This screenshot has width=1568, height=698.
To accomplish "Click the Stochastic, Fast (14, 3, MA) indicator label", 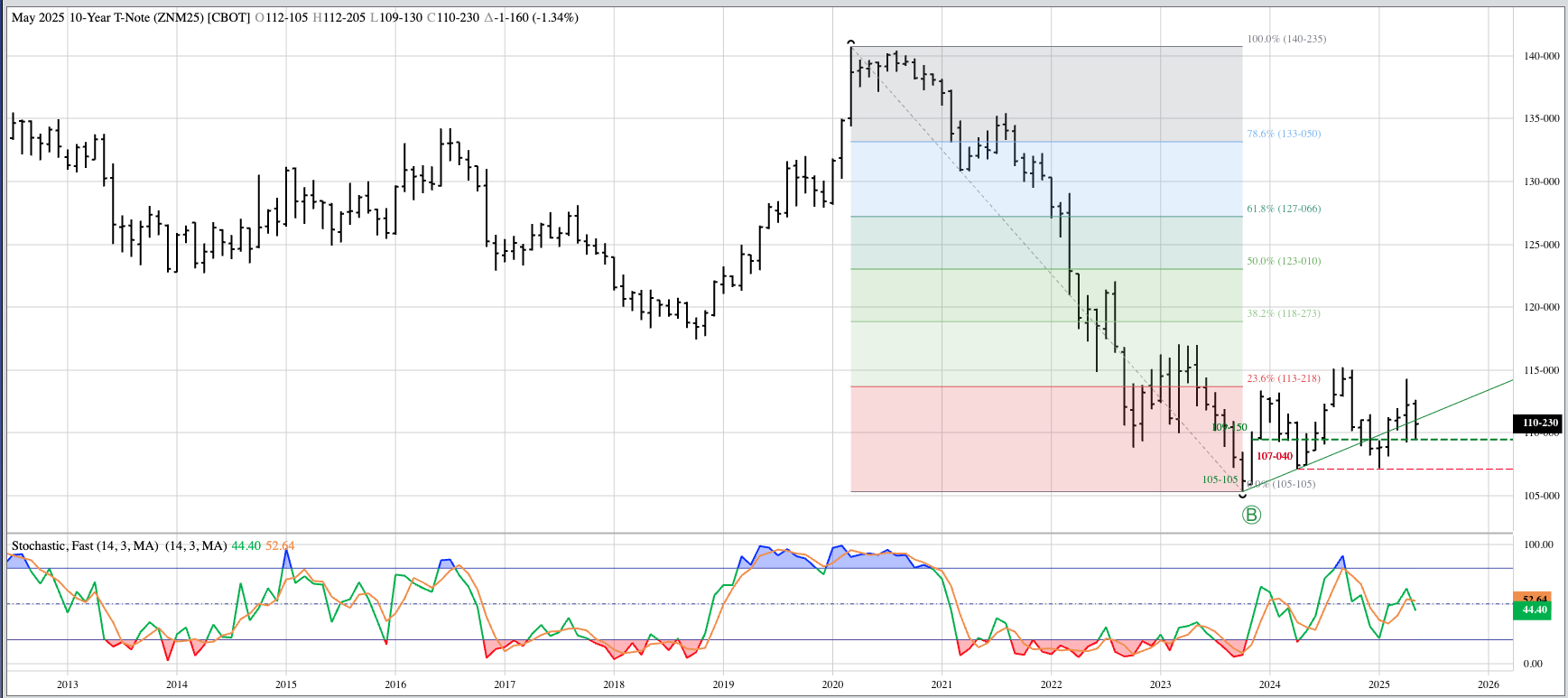I will click(85, 545).
